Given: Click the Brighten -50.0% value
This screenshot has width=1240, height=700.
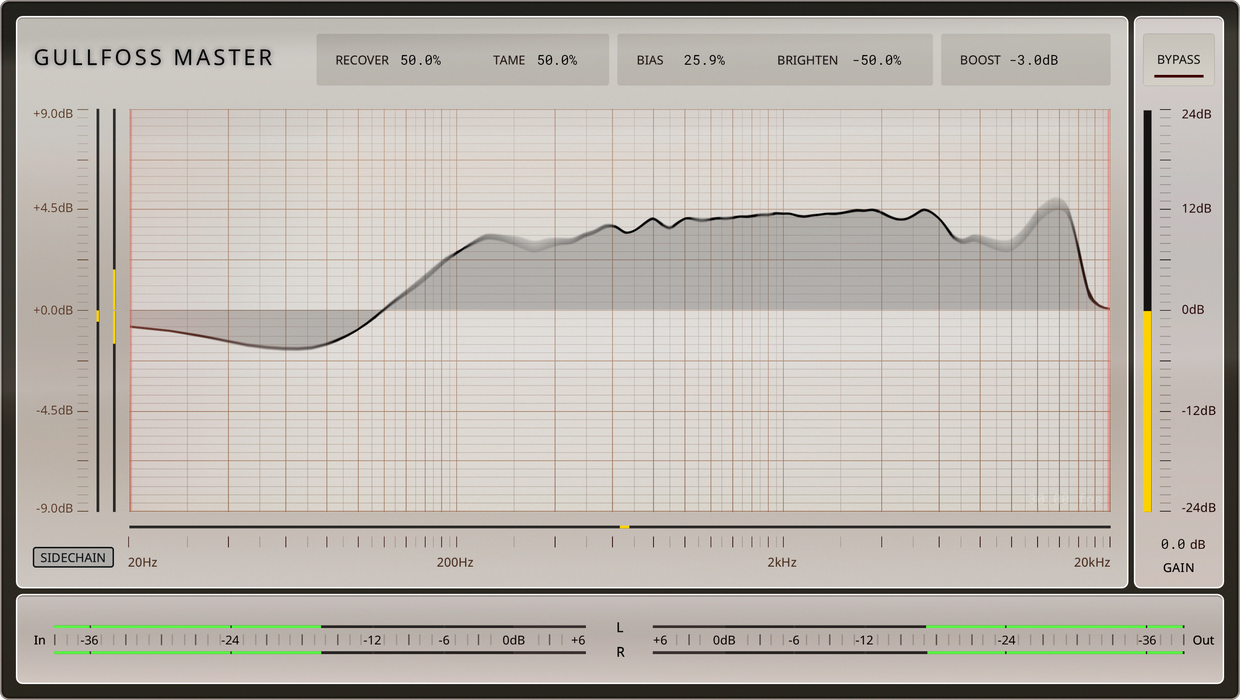Looking at the screenshot, I should pyautogui.click(x=876, y=60).
